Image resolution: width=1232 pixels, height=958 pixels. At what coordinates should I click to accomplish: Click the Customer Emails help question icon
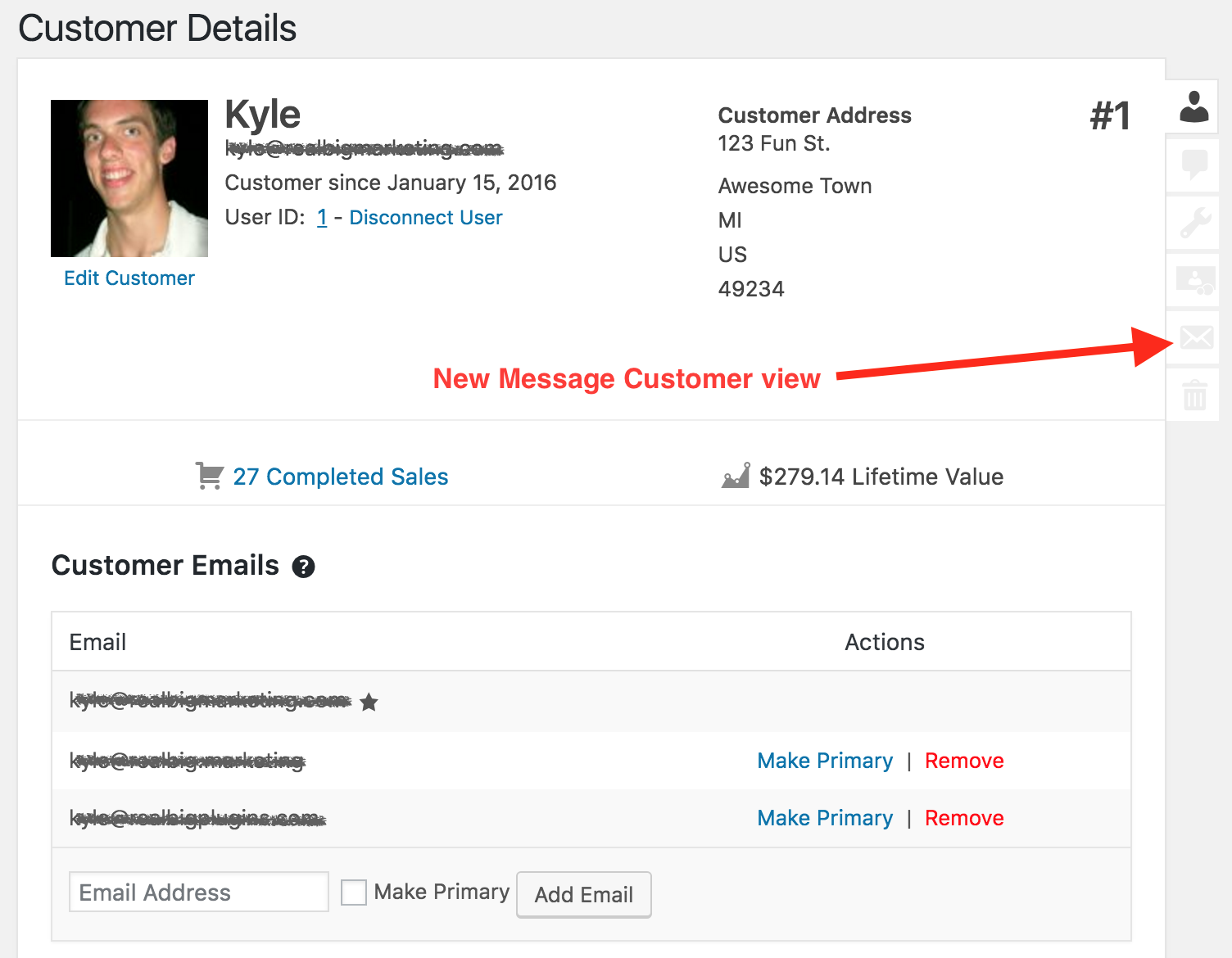click(x=303, y=567)
